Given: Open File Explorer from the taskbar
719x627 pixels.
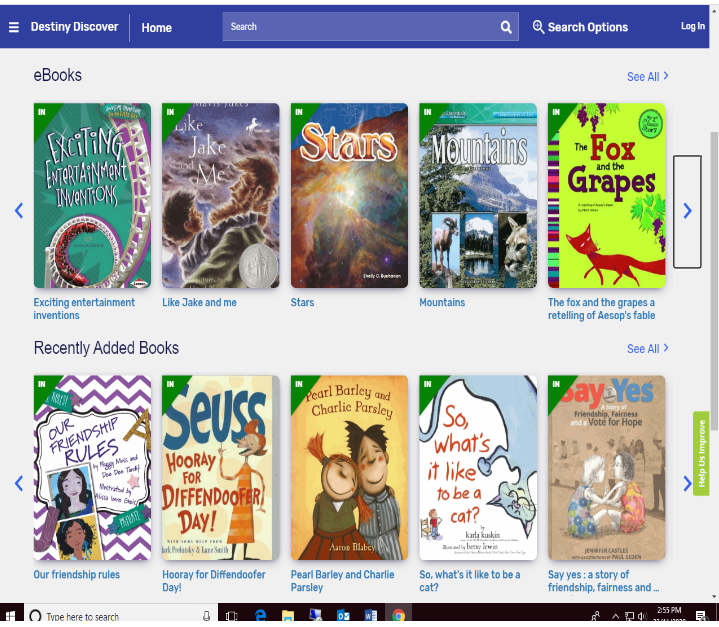Looking at the screenshot, I should [x=288, y=616].
